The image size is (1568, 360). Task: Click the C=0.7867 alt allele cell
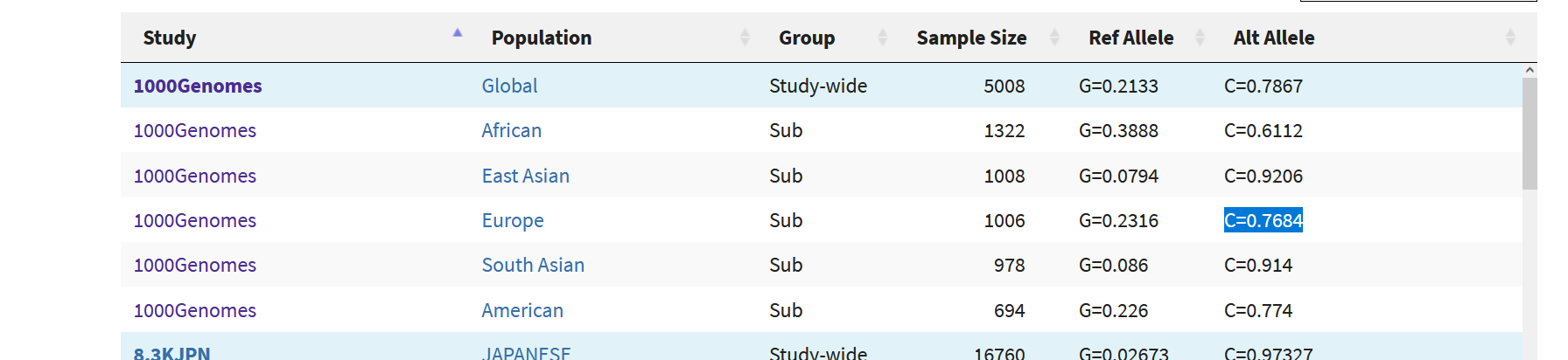[x=1263, y=86]
